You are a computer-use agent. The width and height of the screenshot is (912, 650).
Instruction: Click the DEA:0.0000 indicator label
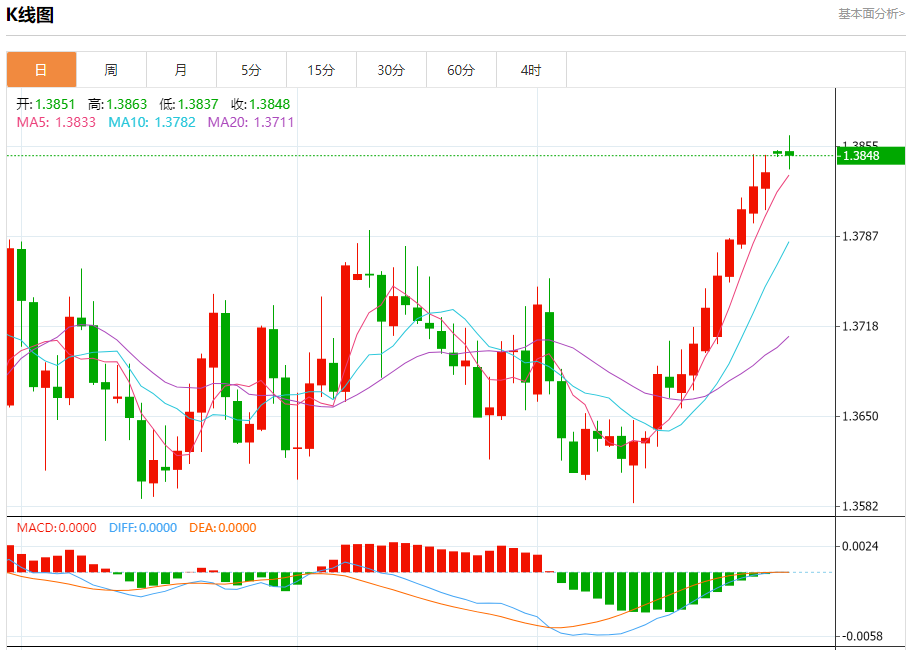tap(223, 527)
